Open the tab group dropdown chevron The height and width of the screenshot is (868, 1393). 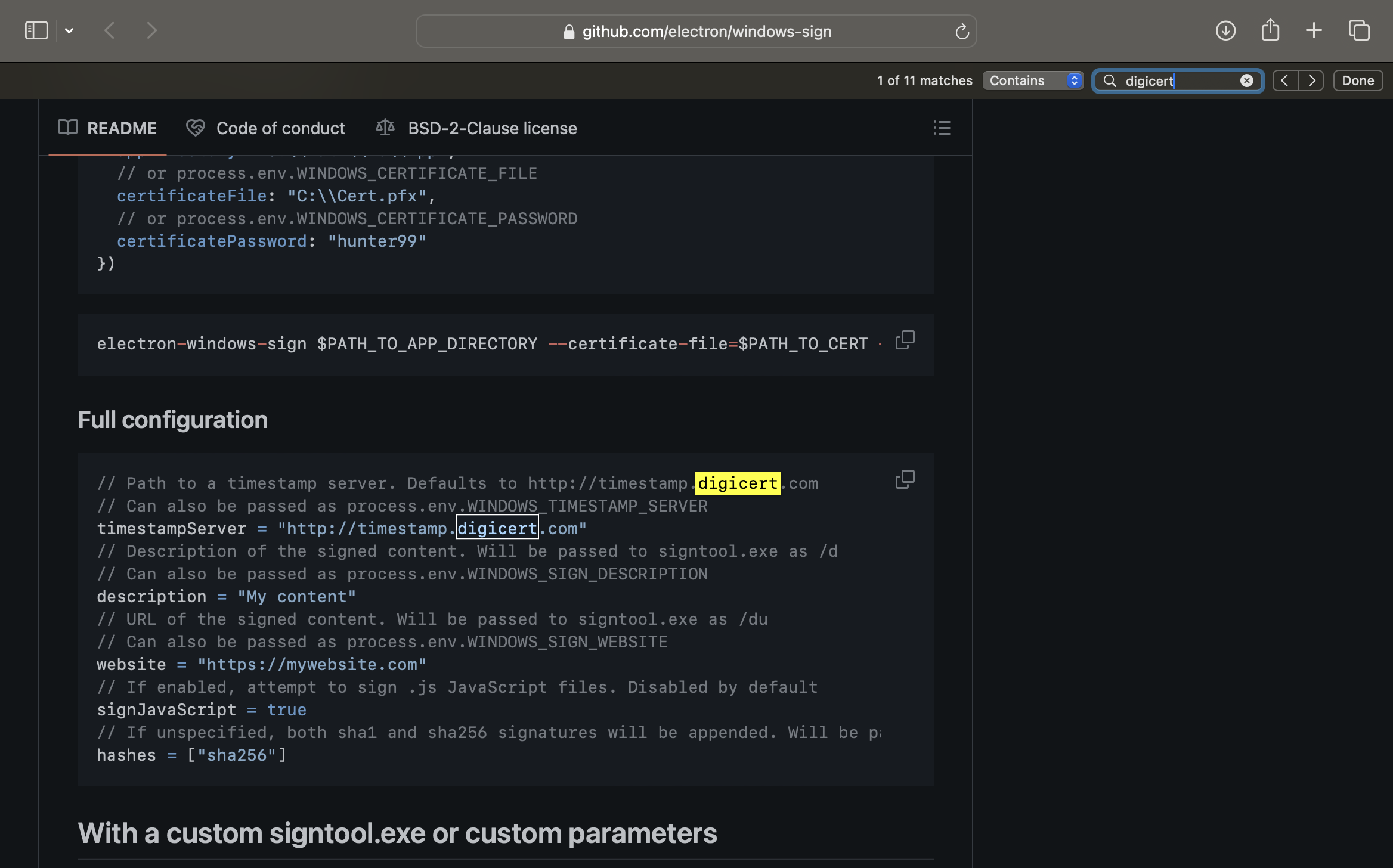coord(69,30)
